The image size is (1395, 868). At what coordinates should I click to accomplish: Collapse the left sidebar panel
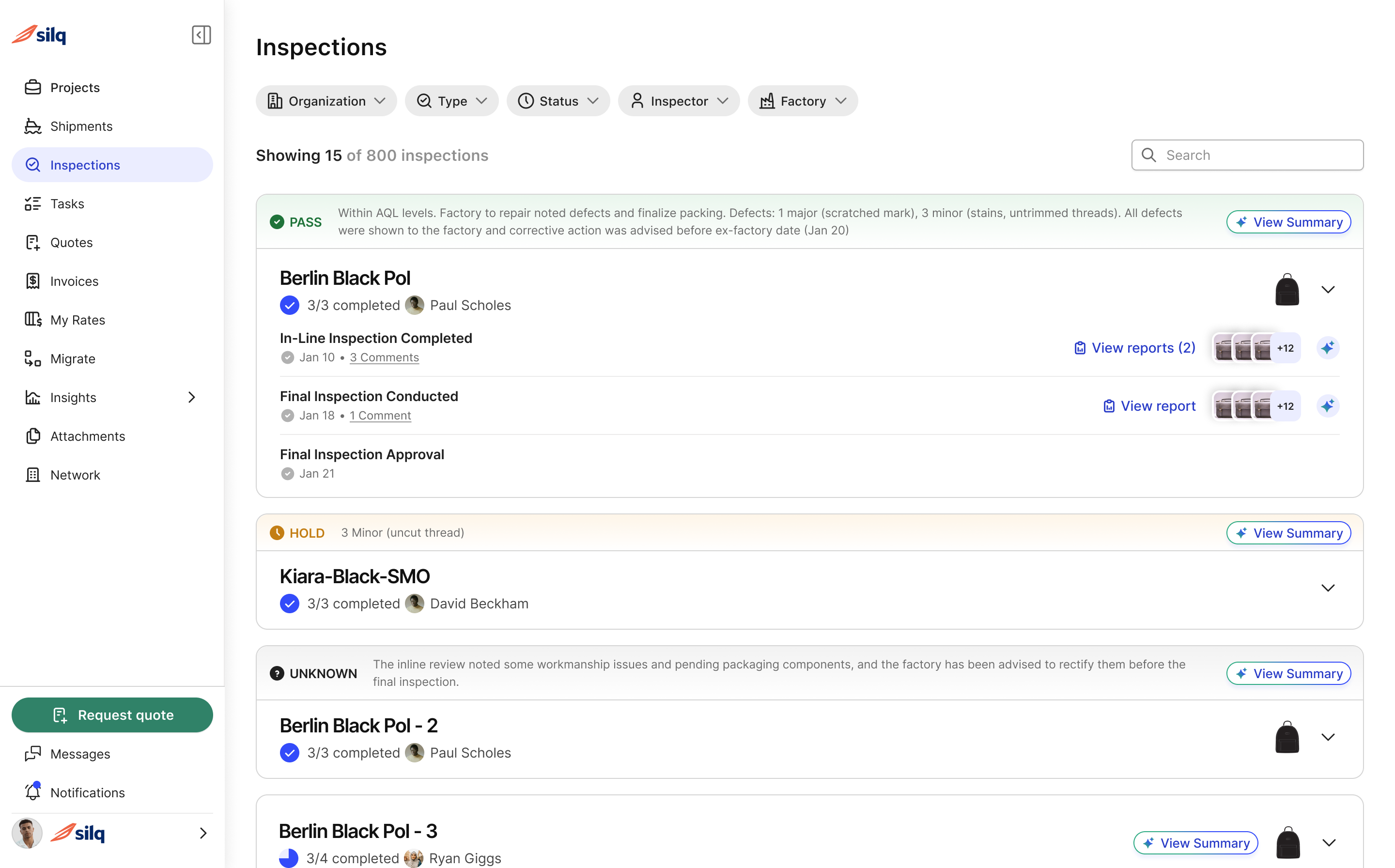pyautogui.click(x=201, y=35)
